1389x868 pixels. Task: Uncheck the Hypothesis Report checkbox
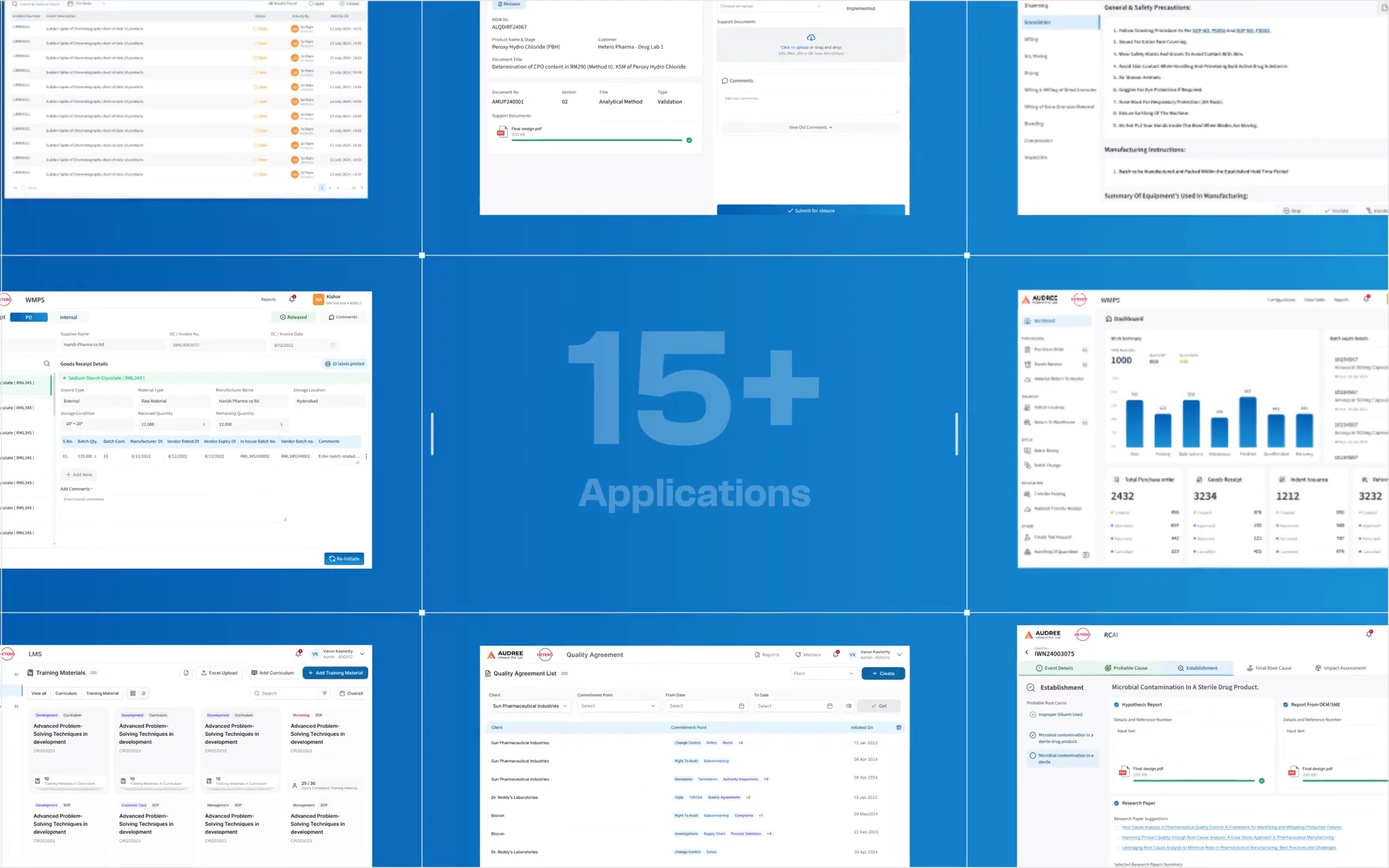click(1116, 705)
